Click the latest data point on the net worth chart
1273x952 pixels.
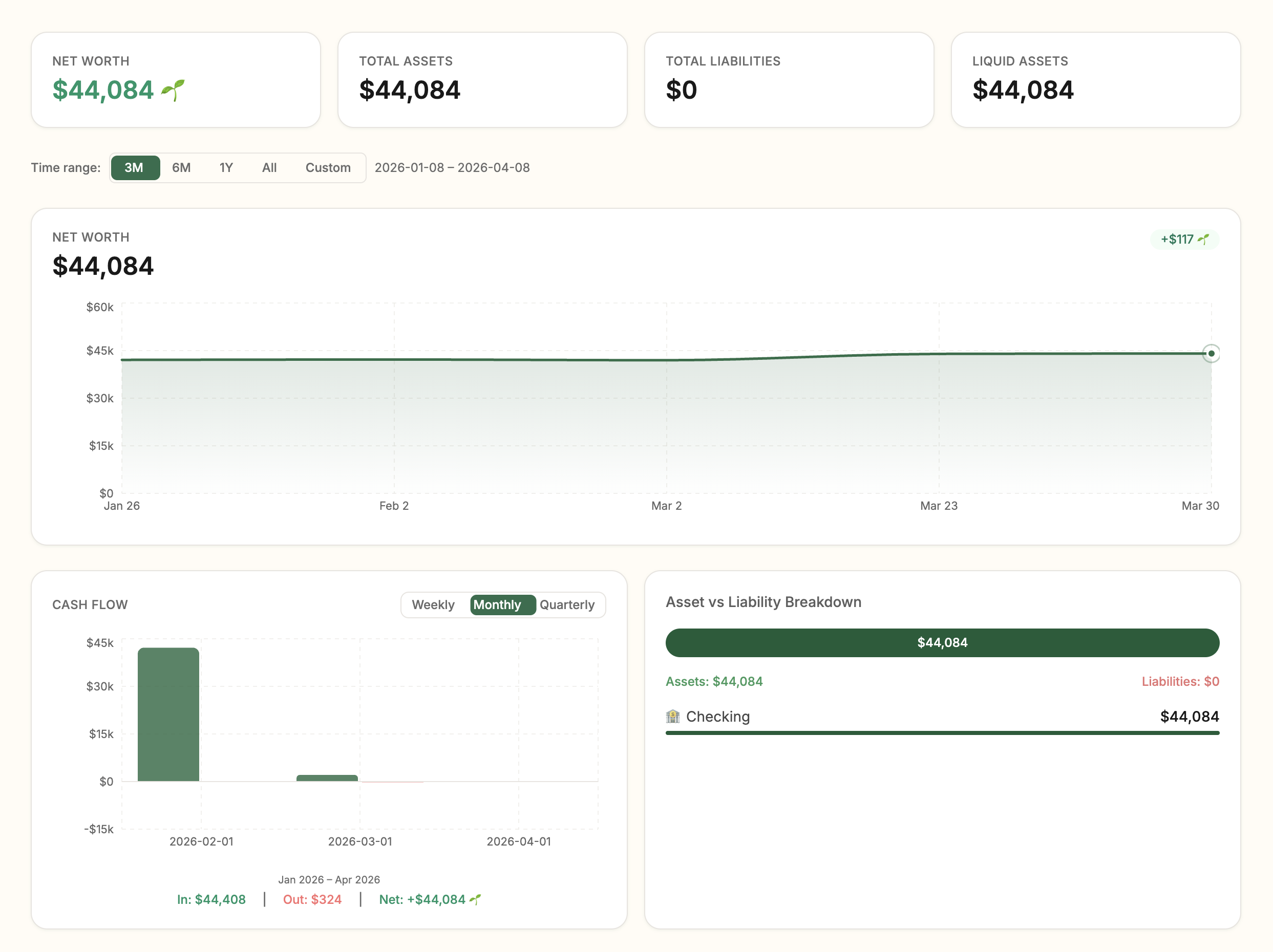pyautogui.click(x=1211, y=353)
